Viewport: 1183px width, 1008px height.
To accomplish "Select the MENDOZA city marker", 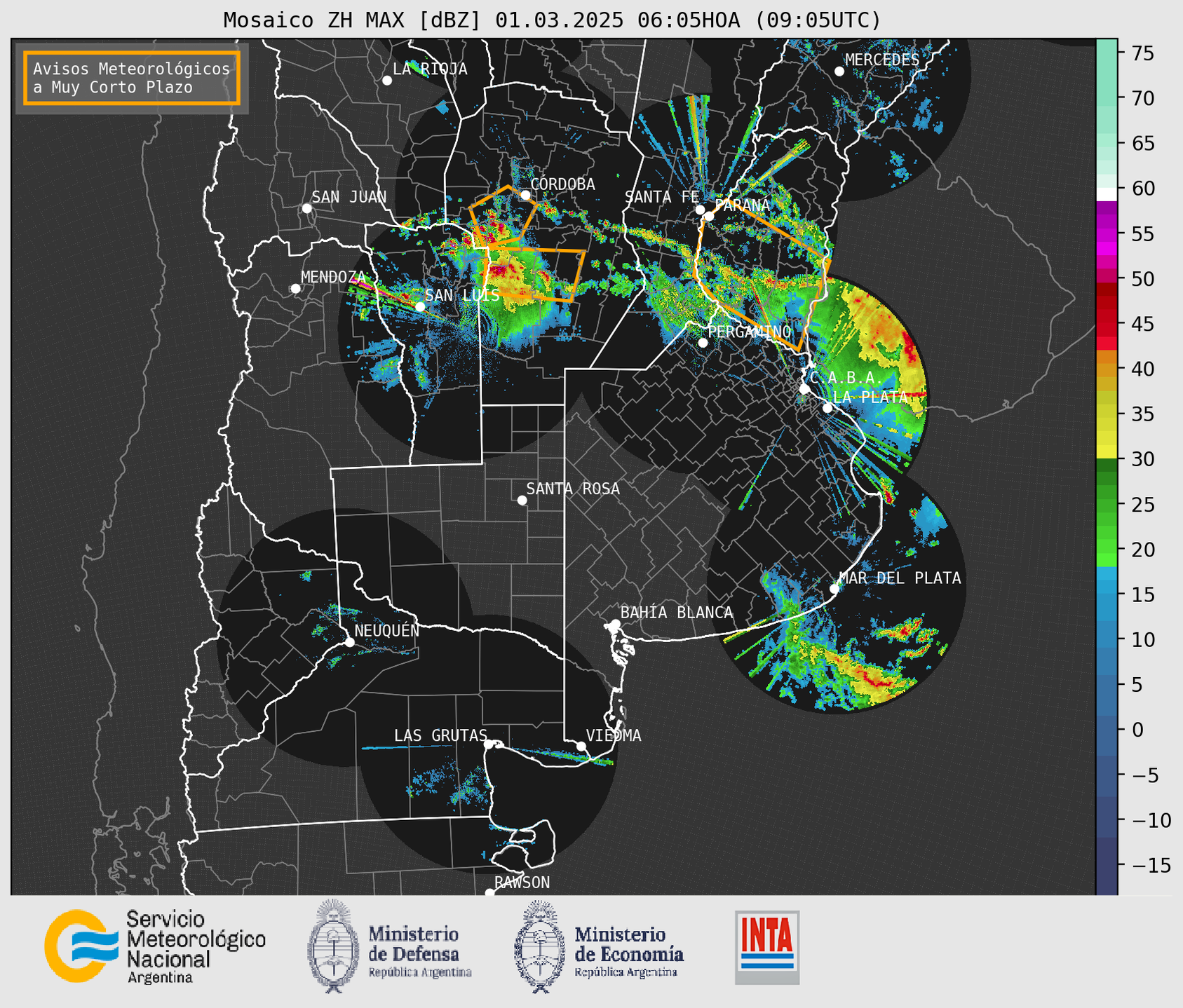I will point(296,289).
